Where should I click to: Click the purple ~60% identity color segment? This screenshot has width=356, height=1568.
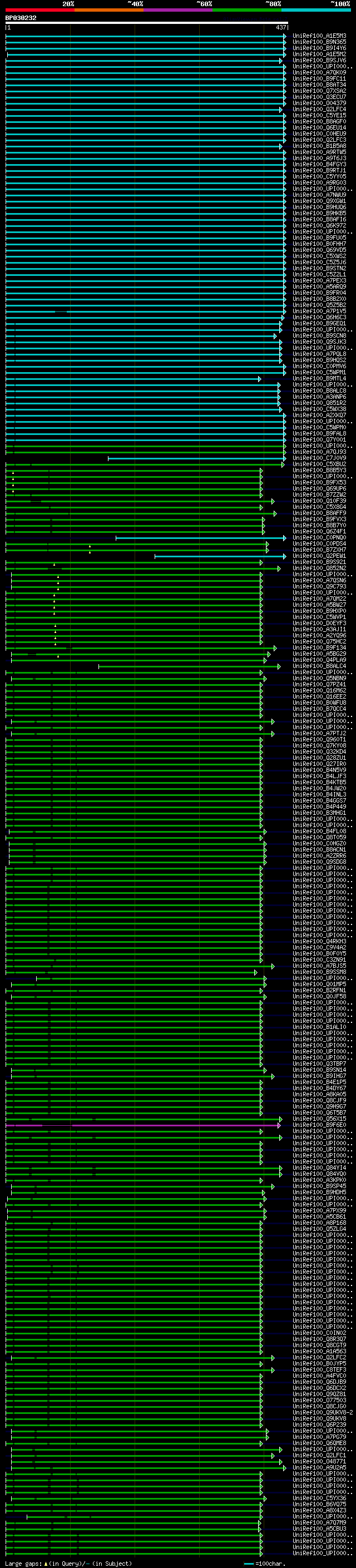tap(177, 11)
